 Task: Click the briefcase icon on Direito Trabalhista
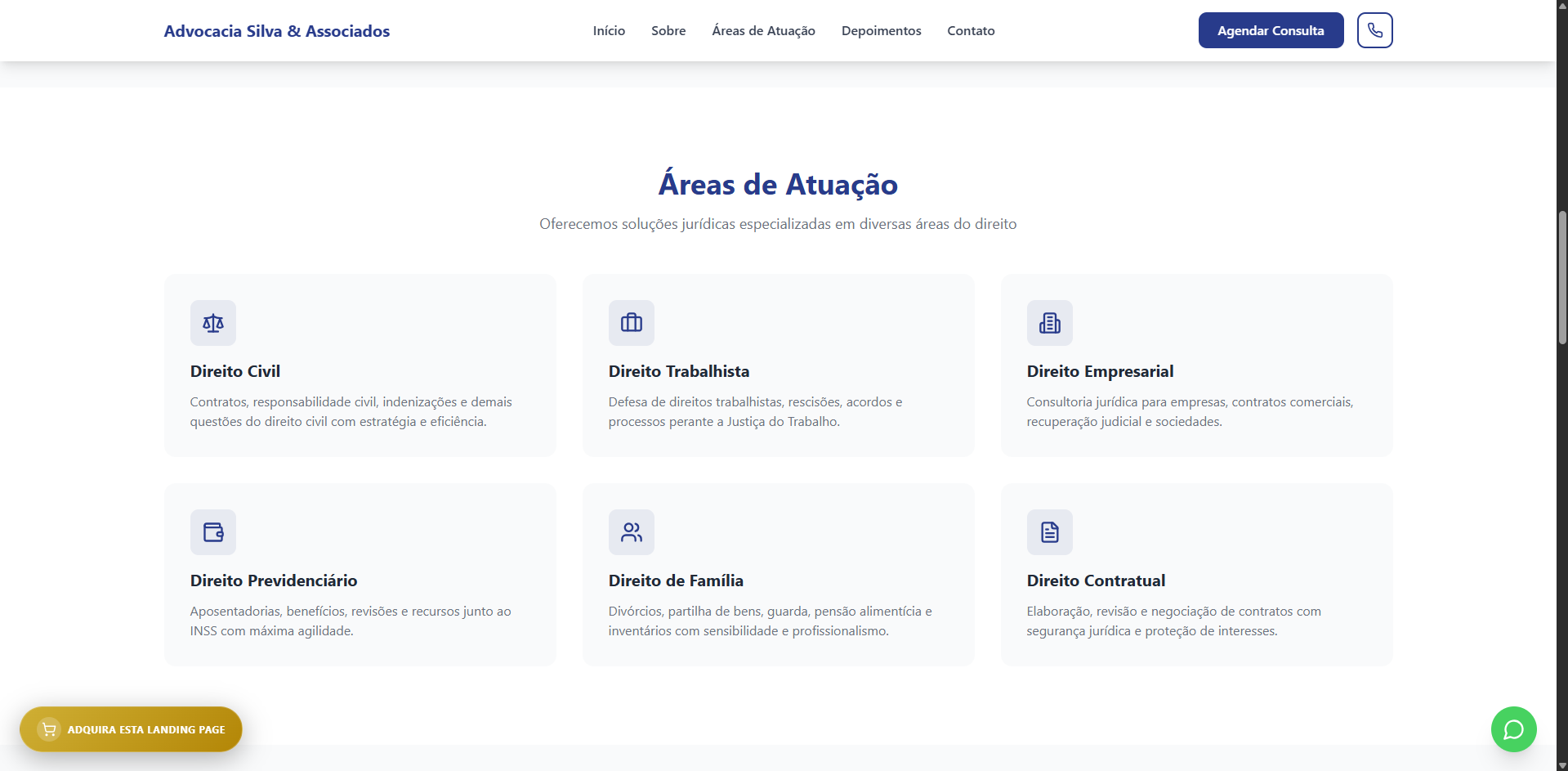pos(632,323)
